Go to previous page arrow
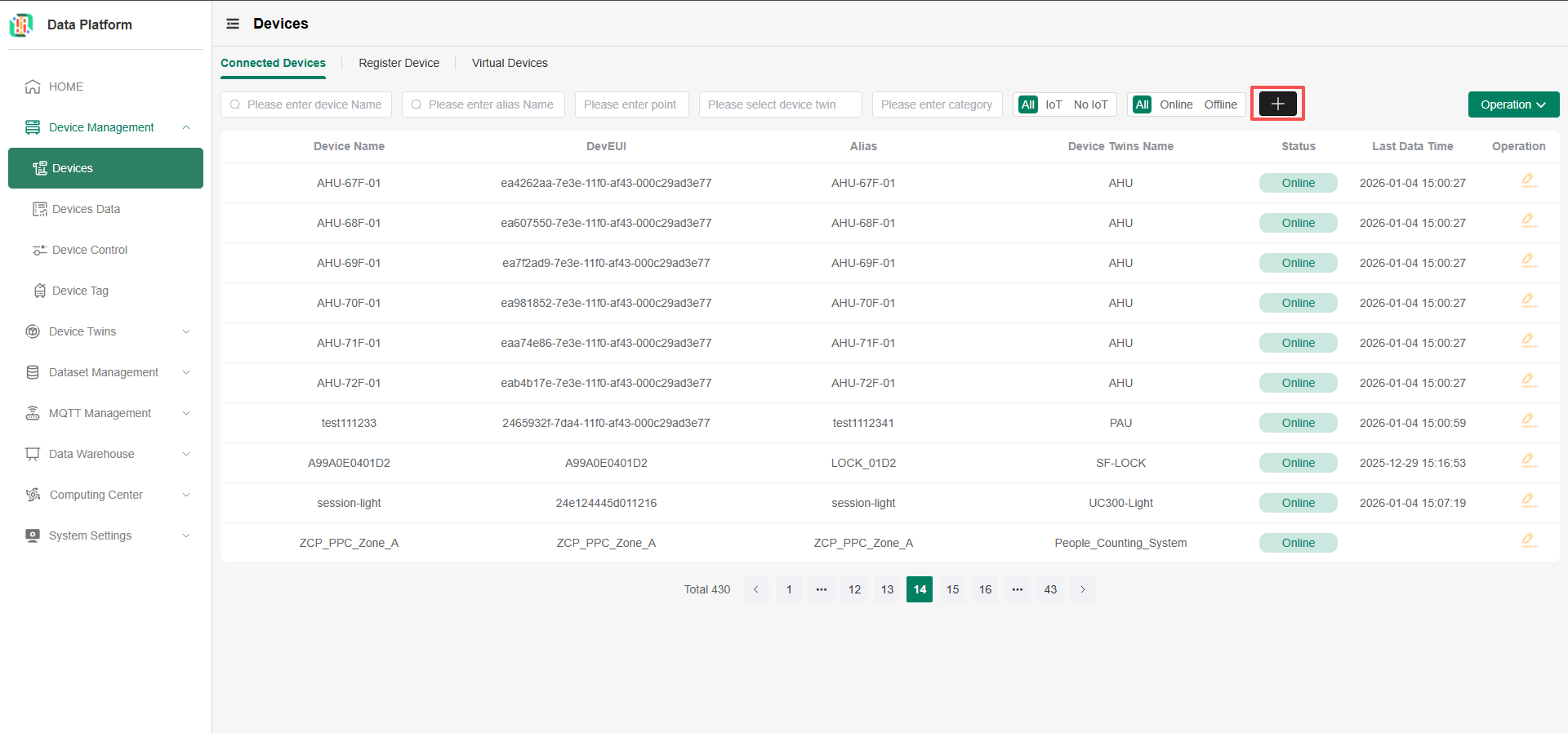The width and height of the screenshot is (1568, 733). click(x=755, y=589)
